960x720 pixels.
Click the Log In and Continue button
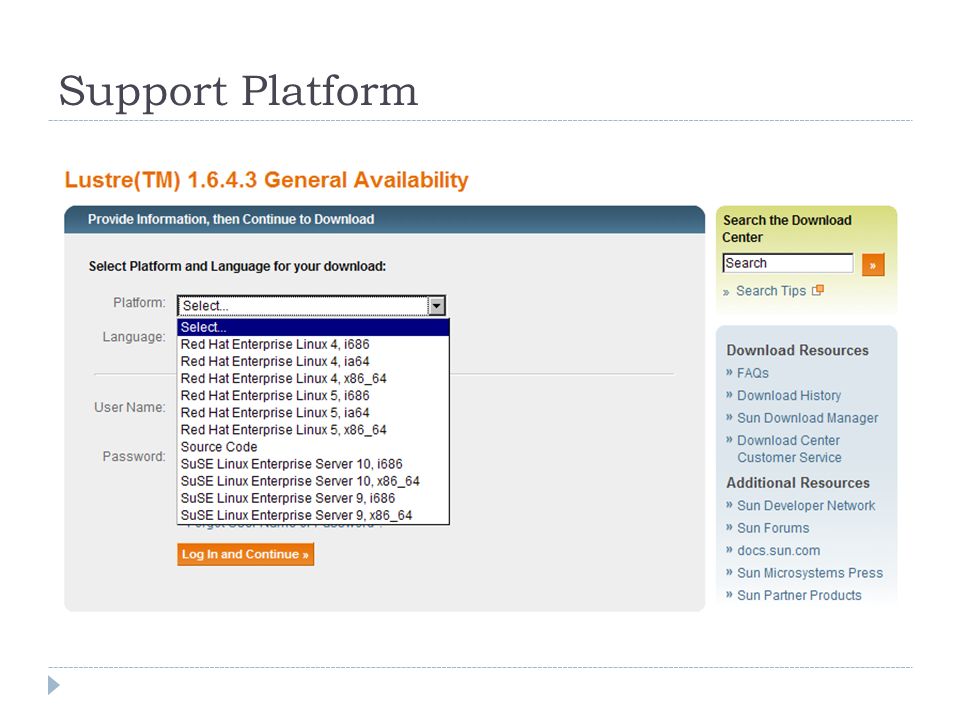click(x=246, y=554)
